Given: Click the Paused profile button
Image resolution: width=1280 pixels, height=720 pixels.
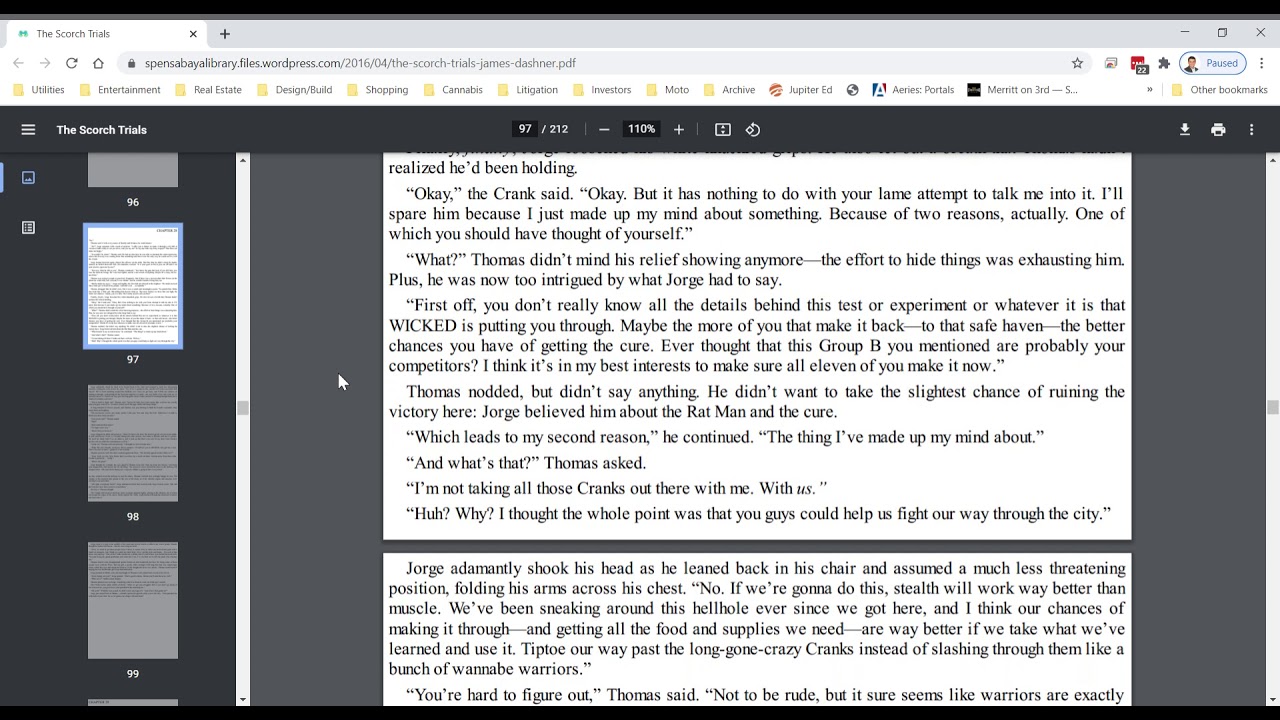Looking at the screenshot, I should (x=1212, y=63).
